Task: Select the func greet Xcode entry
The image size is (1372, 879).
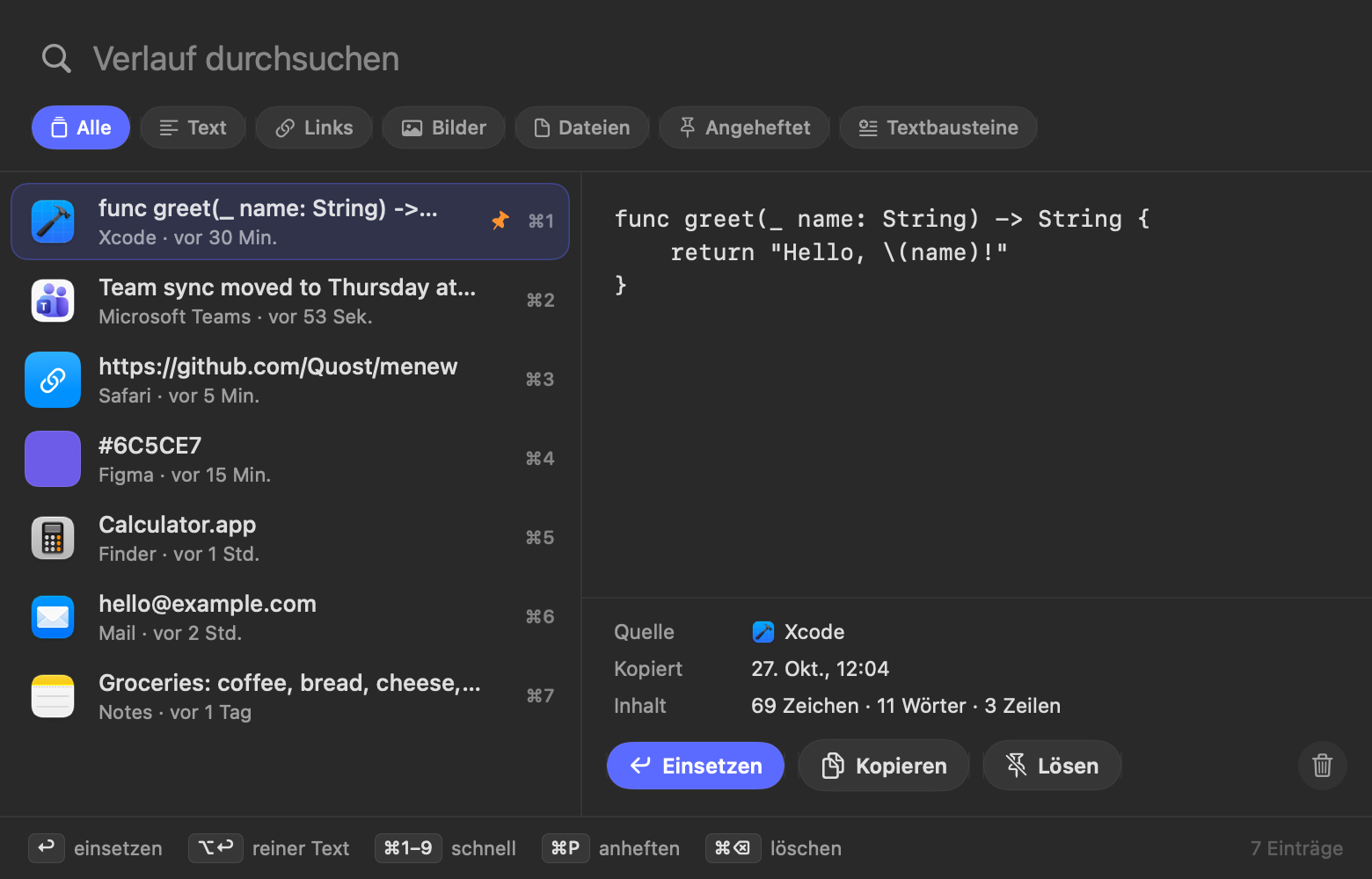Action: pos(290,222)
